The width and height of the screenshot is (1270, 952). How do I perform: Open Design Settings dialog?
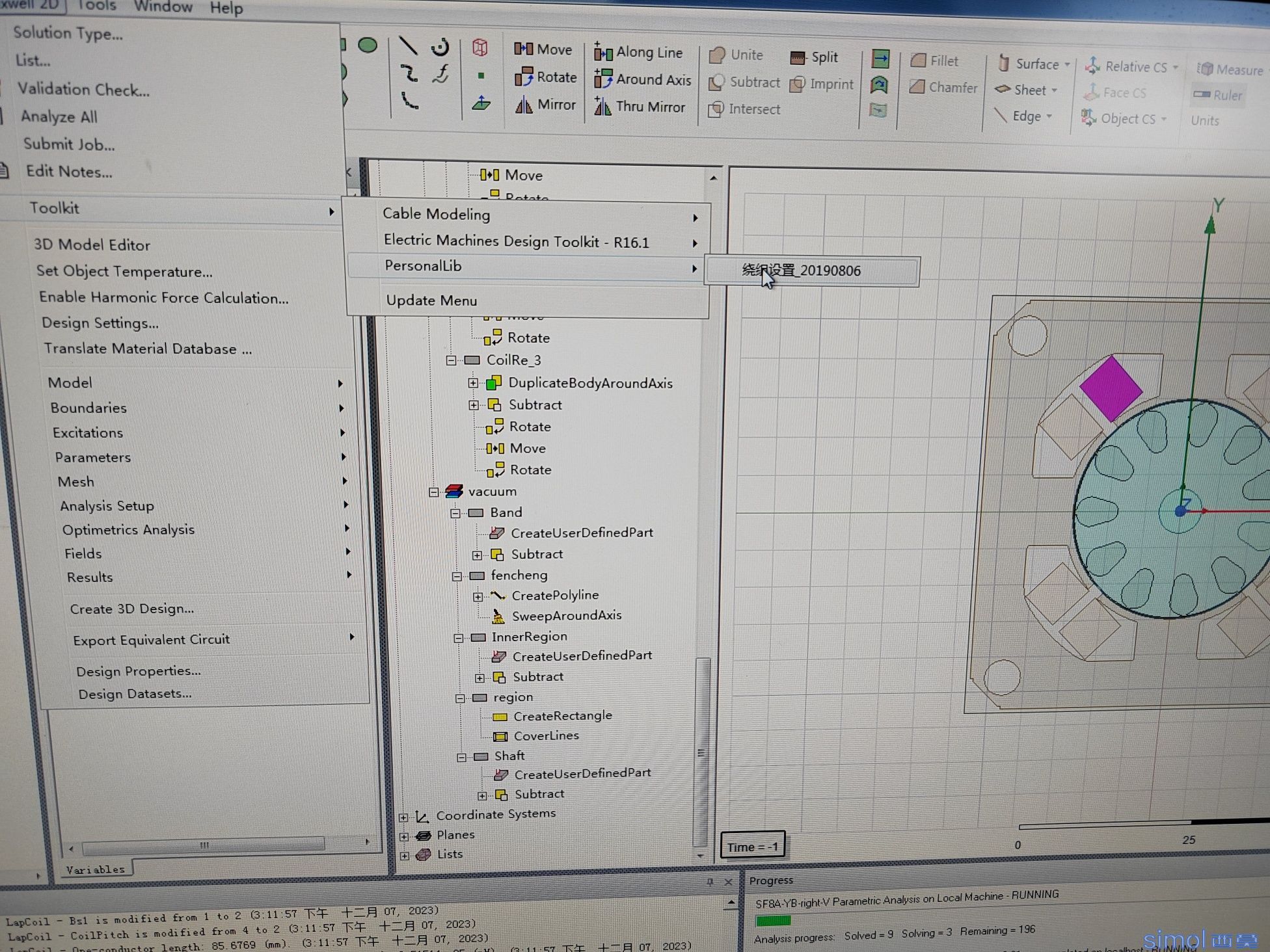pyautogui.click(x=100, y=323)
